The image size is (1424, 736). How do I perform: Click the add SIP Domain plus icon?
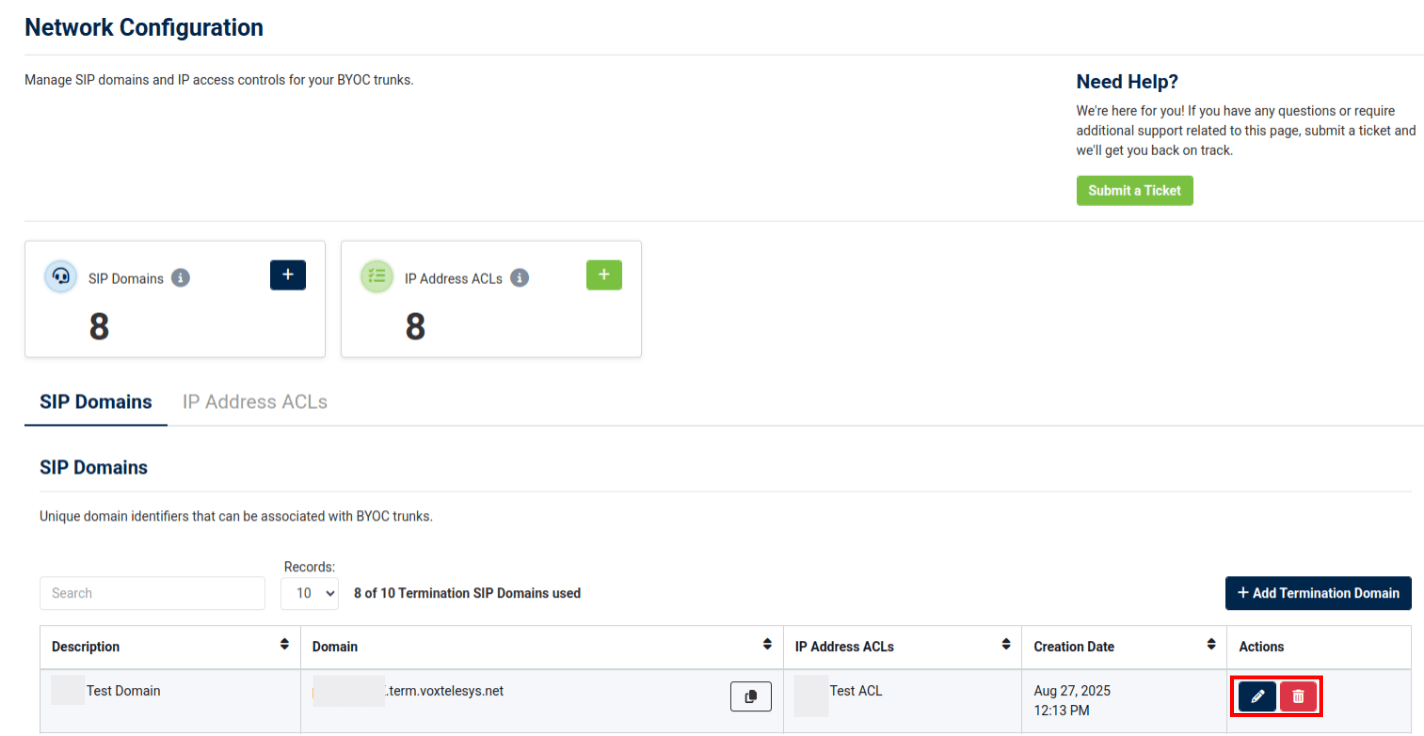pyautogui.click(x=288, y=275)
